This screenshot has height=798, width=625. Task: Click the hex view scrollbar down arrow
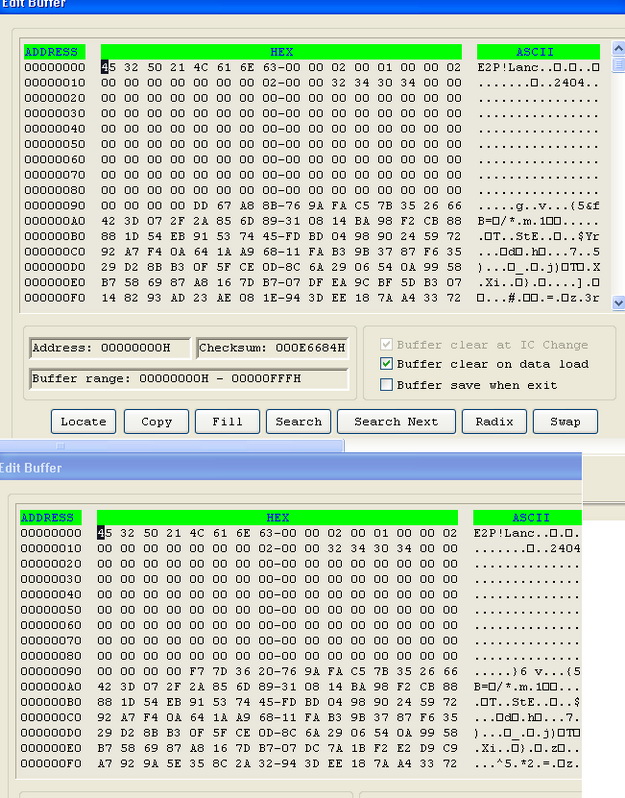click(617, 302)
